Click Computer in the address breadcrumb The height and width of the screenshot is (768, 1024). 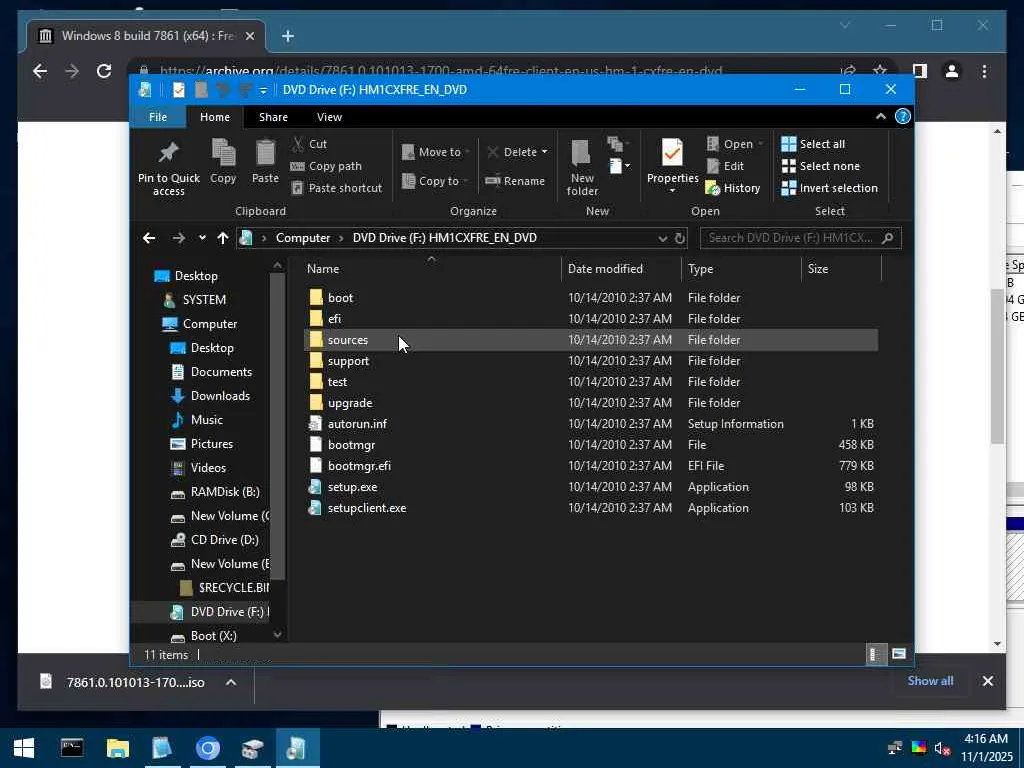click(x=302, y=238)
